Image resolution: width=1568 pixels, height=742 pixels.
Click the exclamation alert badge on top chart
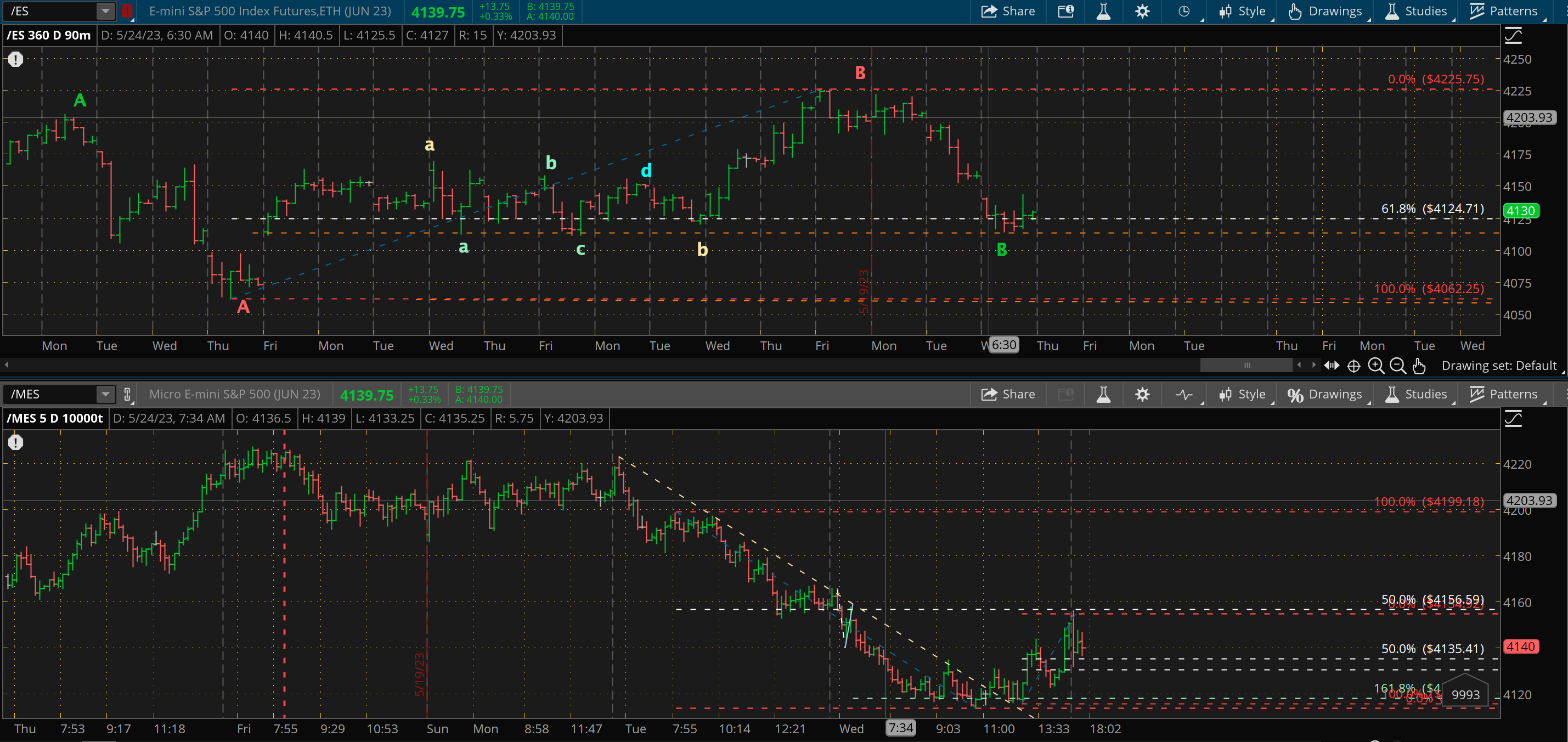[x=15, y=59]
